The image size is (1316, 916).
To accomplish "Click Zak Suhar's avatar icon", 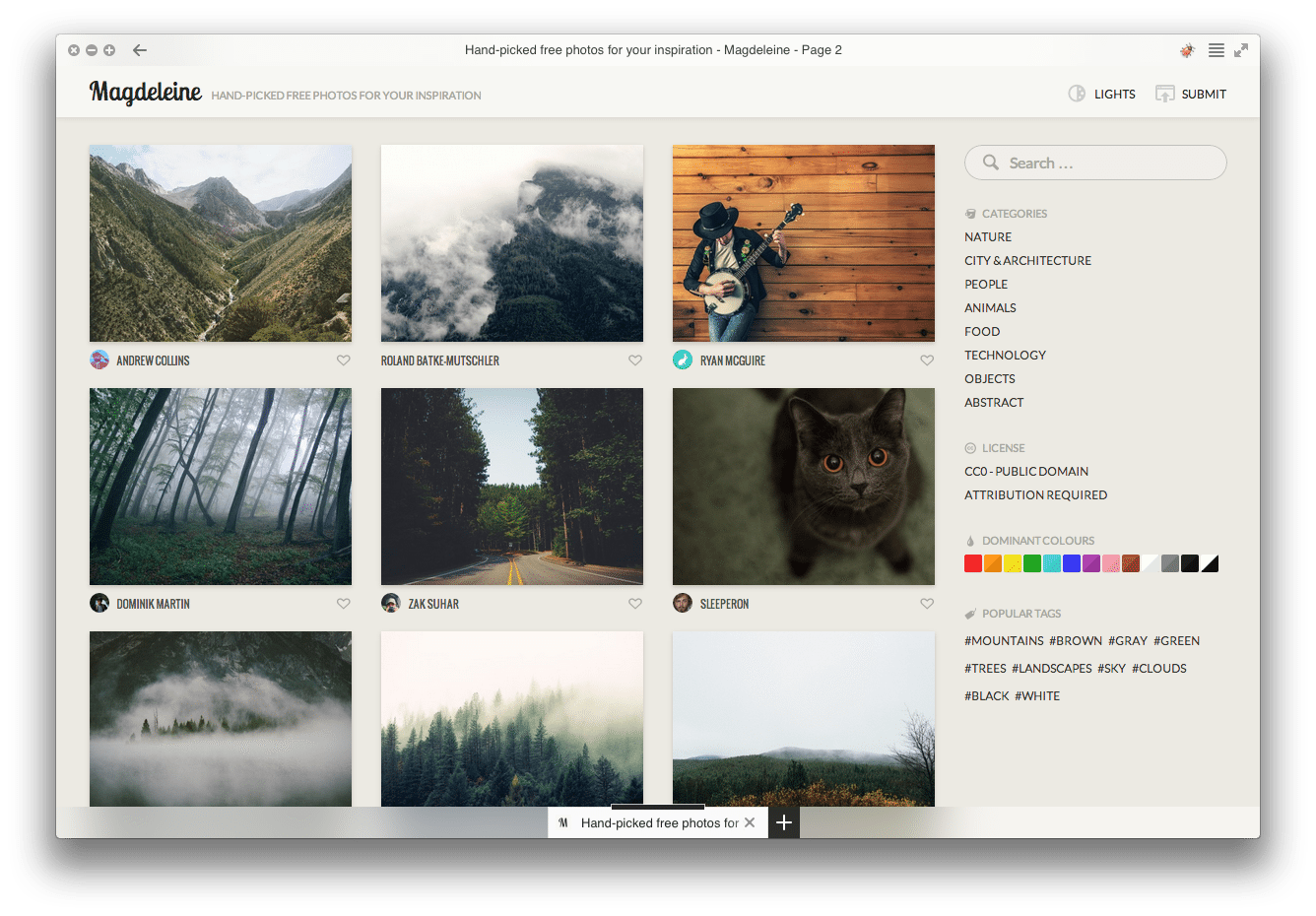I will 391,603.
